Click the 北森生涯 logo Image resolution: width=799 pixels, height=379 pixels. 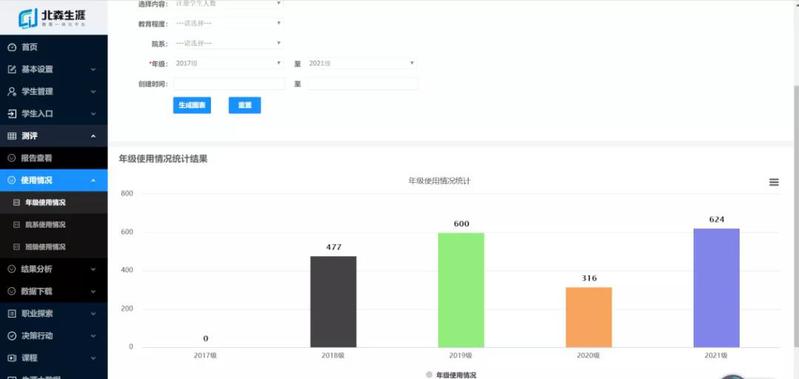coord(52,18)
